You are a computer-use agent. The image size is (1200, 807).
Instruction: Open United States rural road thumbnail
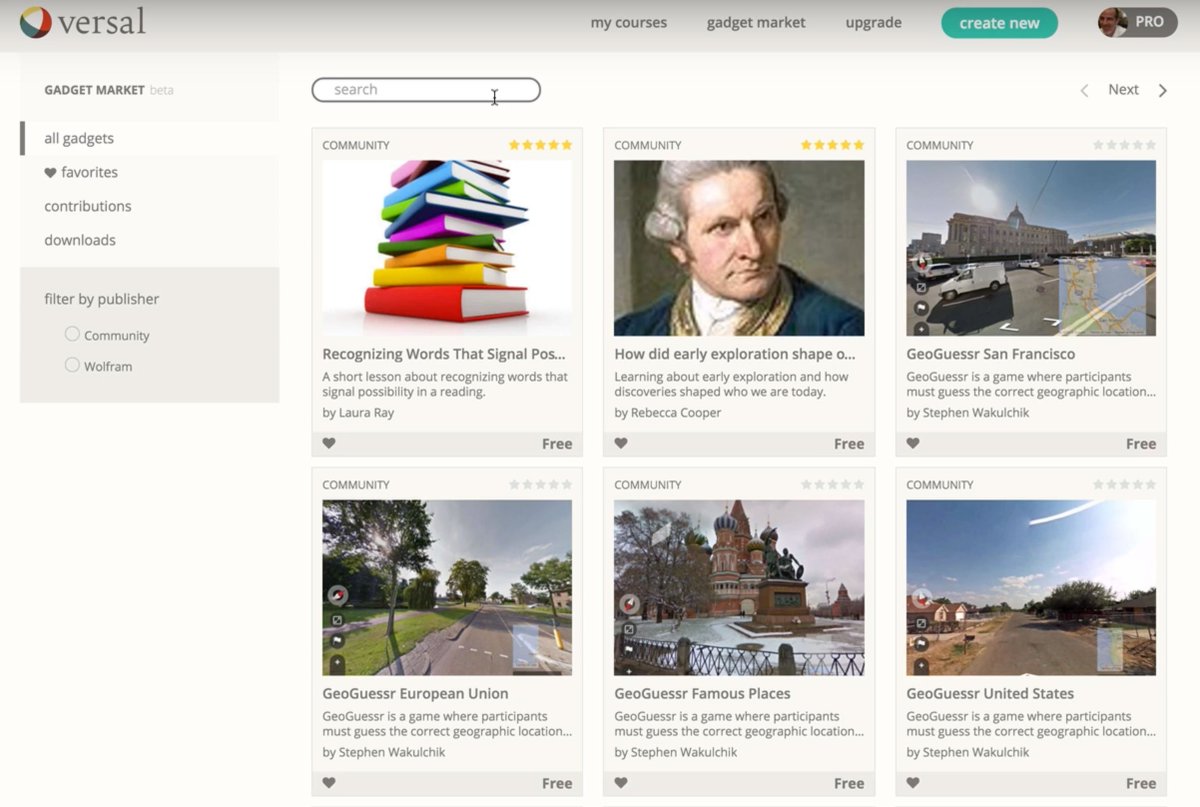[1031, 588]
